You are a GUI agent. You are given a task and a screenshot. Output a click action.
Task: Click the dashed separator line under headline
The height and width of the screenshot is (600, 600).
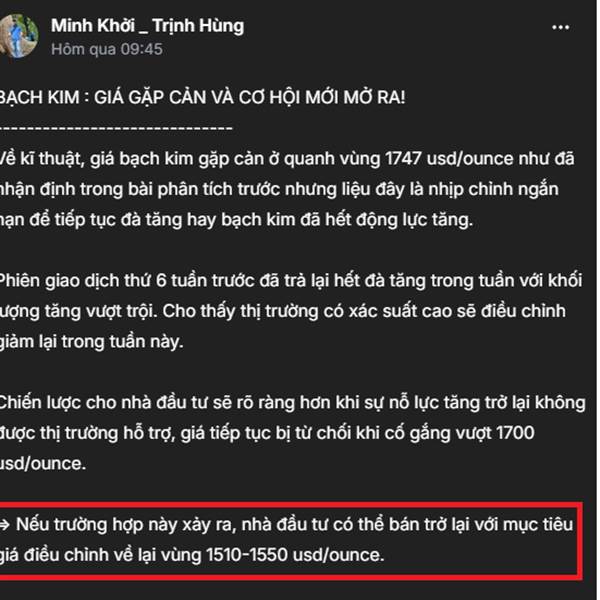(x=116, y=127)
